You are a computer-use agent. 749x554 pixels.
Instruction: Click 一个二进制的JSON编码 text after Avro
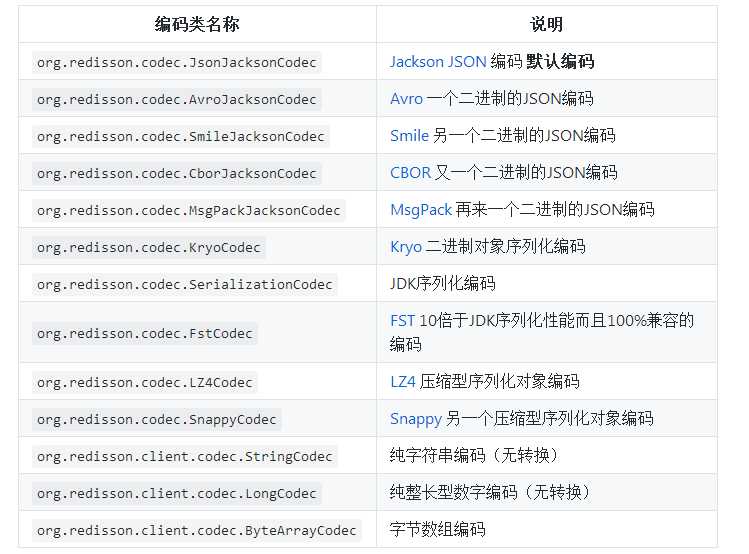tap(510, 98)
